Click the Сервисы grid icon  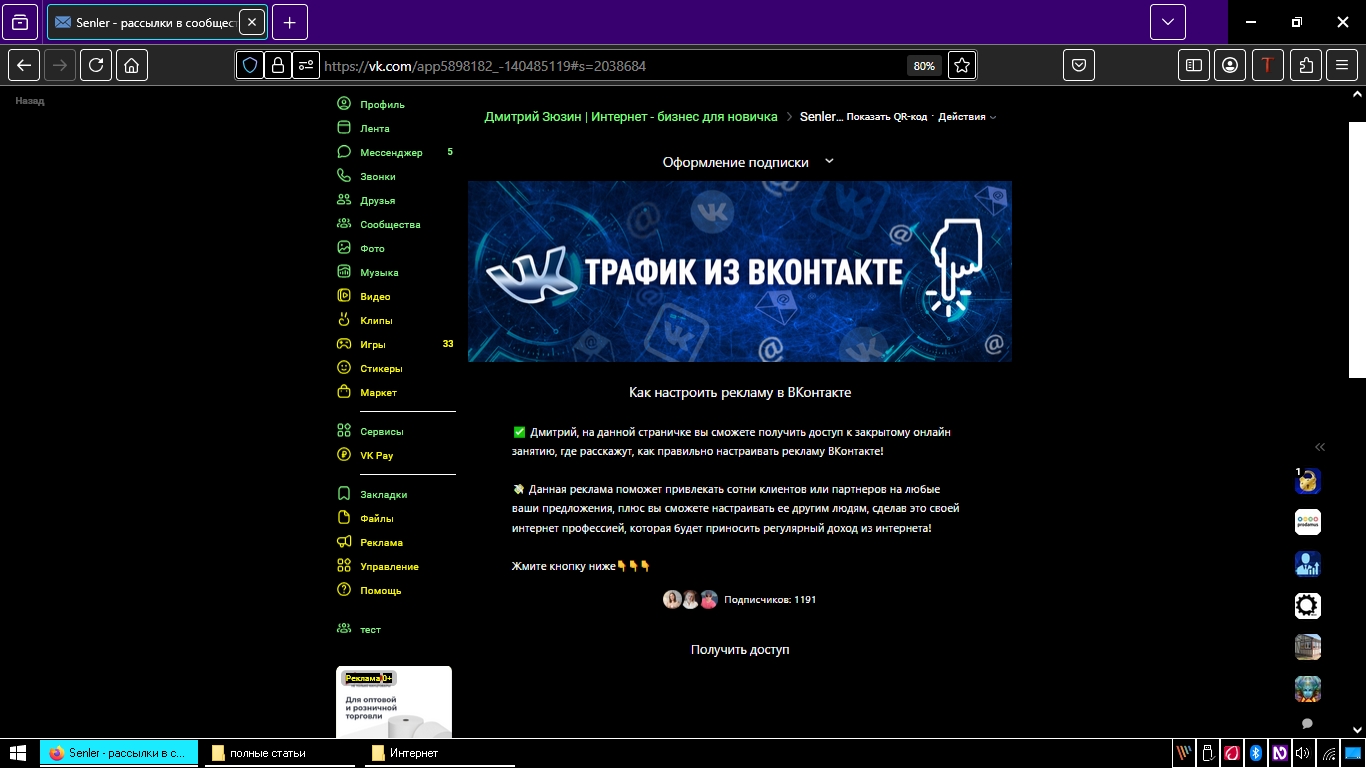click(x=344, y=431)
